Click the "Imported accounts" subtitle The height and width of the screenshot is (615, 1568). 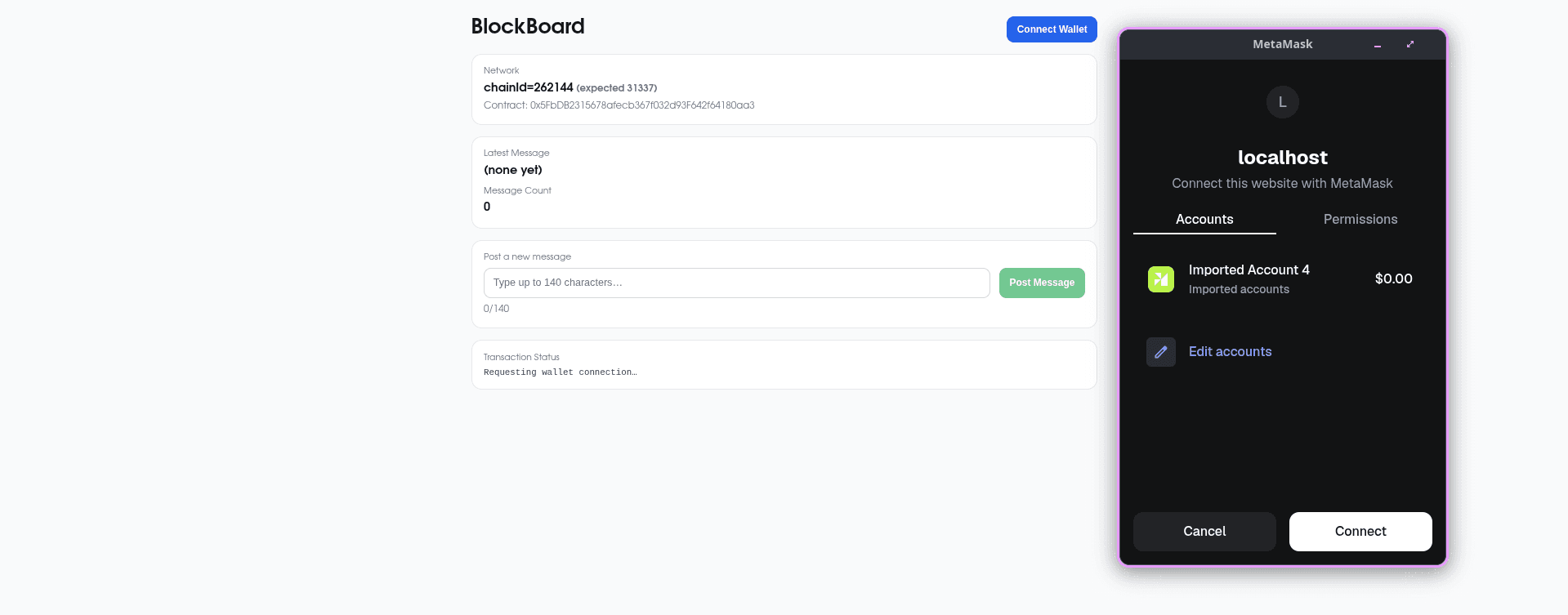pyautogui.click(x=1239, y=289)
